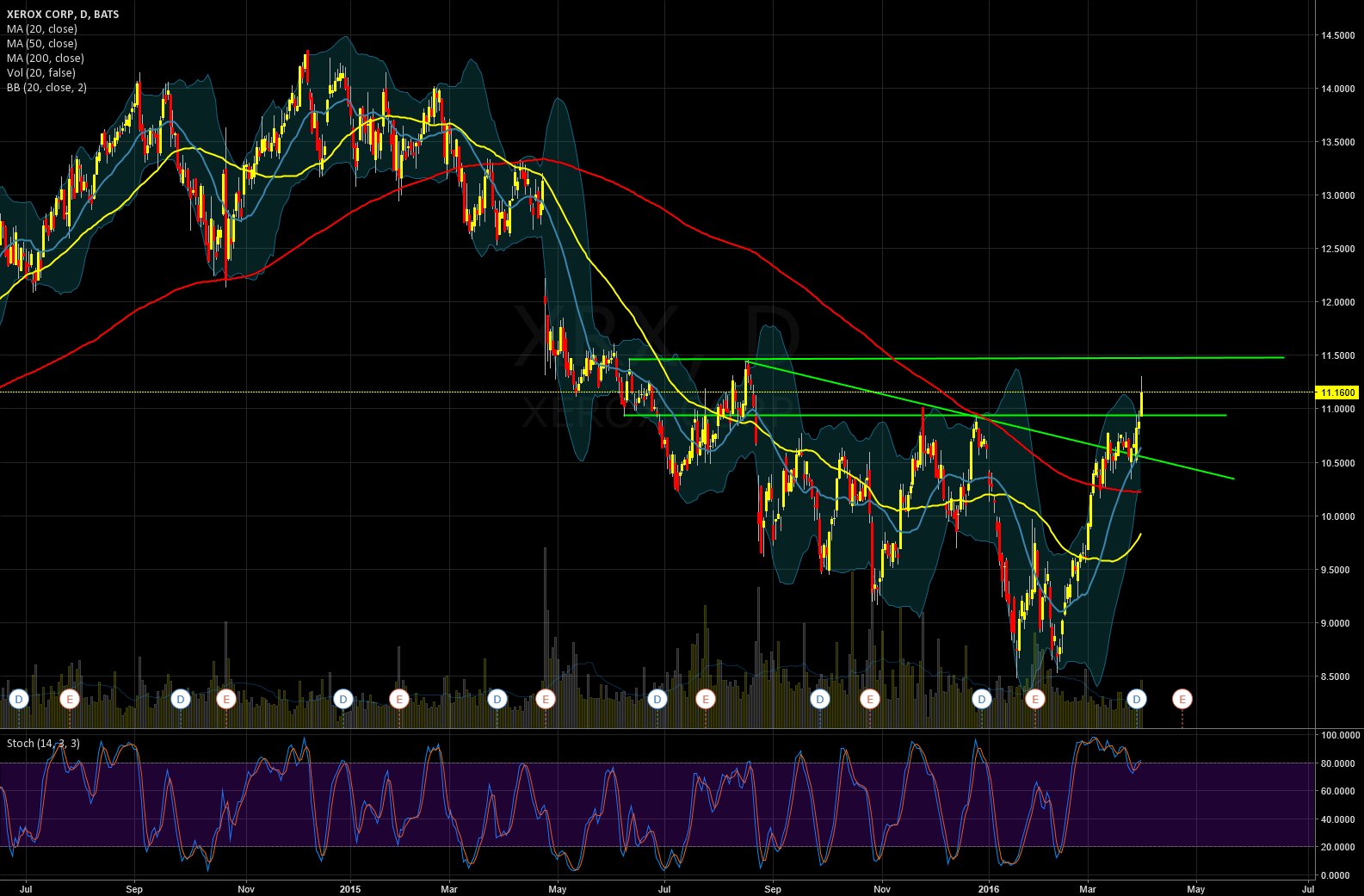Click the dividend 'D' marker near Jul 2014
Viewport: 1364px width, 896px height.
19,699
